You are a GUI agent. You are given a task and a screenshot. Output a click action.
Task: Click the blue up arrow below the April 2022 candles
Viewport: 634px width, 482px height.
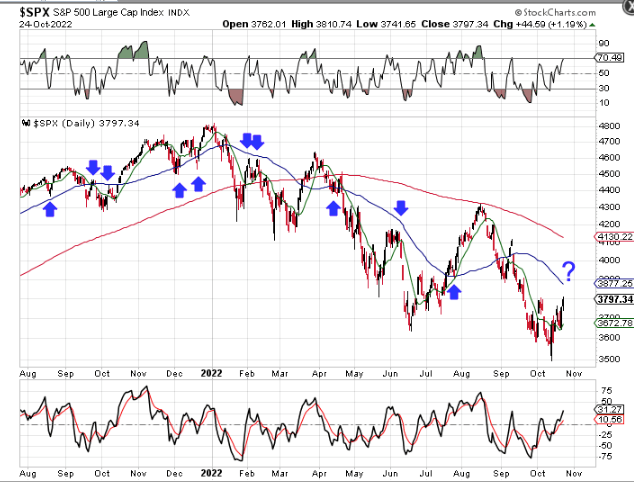334,204
